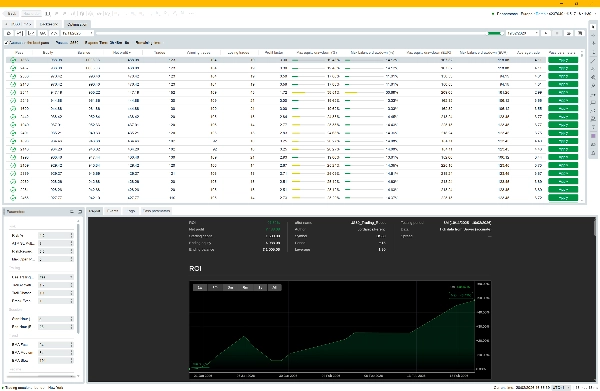
Task: Sort by the Profit factor column header
Action: pos(274,52)
